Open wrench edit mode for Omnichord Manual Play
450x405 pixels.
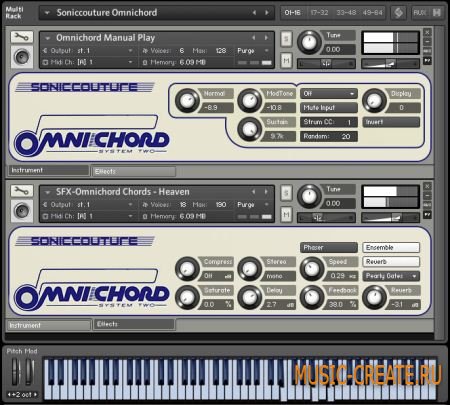tap(22, 37)
